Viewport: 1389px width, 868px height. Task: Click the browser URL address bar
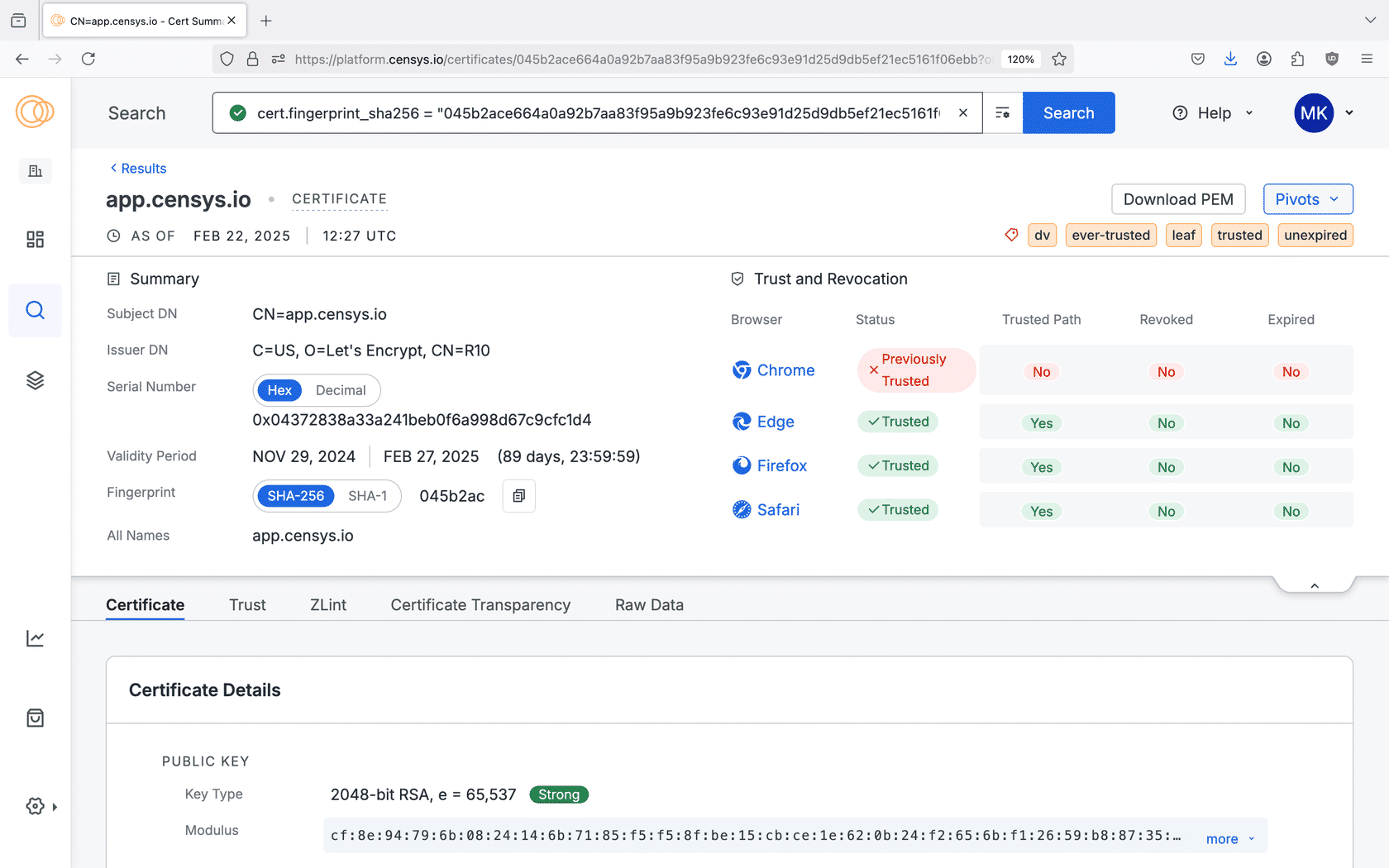(x=643, y=60)
